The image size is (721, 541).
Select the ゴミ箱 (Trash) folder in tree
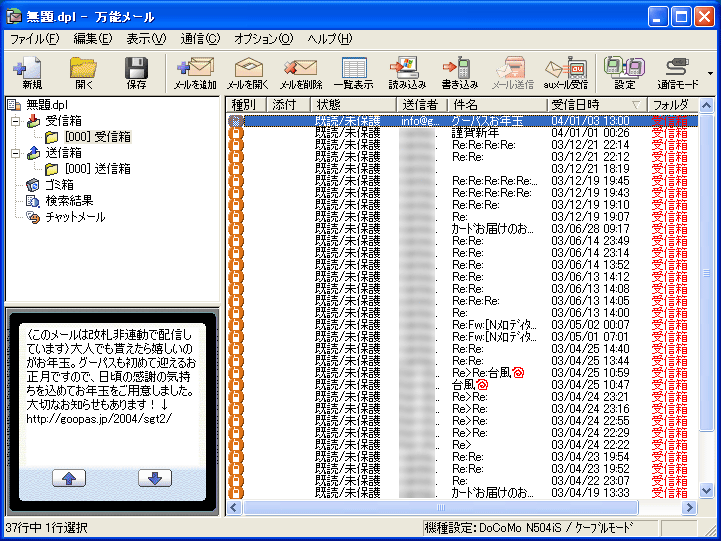coord(58,185)
